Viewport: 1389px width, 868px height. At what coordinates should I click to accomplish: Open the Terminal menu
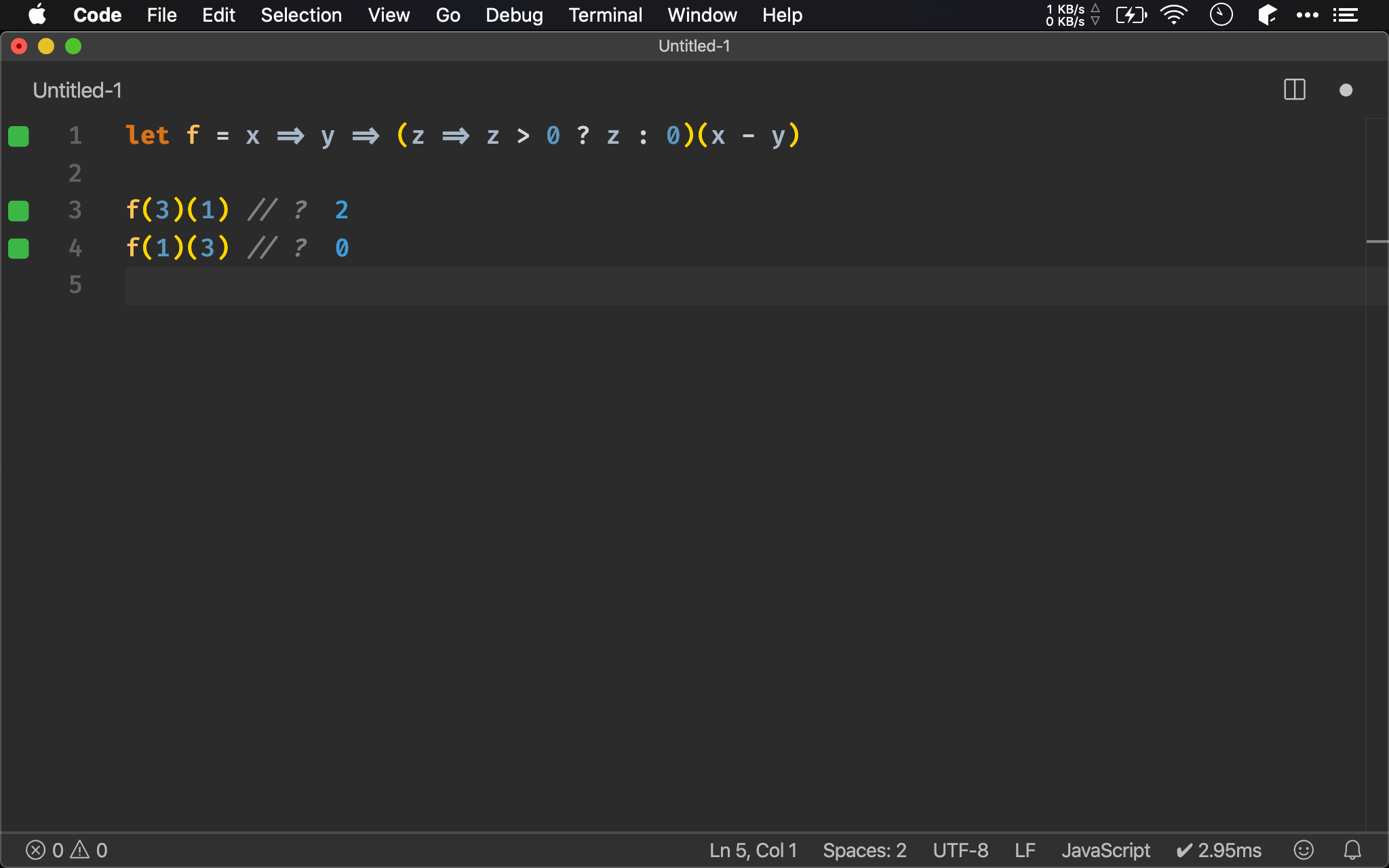[x=605, y=15]
